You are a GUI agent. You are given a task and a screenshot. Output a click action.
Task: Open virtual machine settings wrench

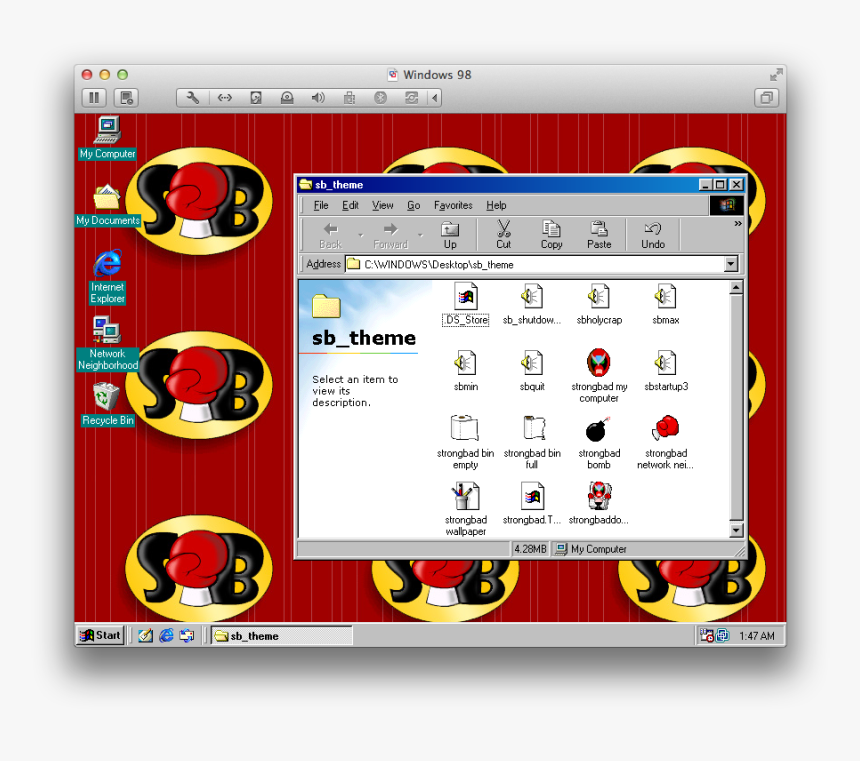coord(193,98)
